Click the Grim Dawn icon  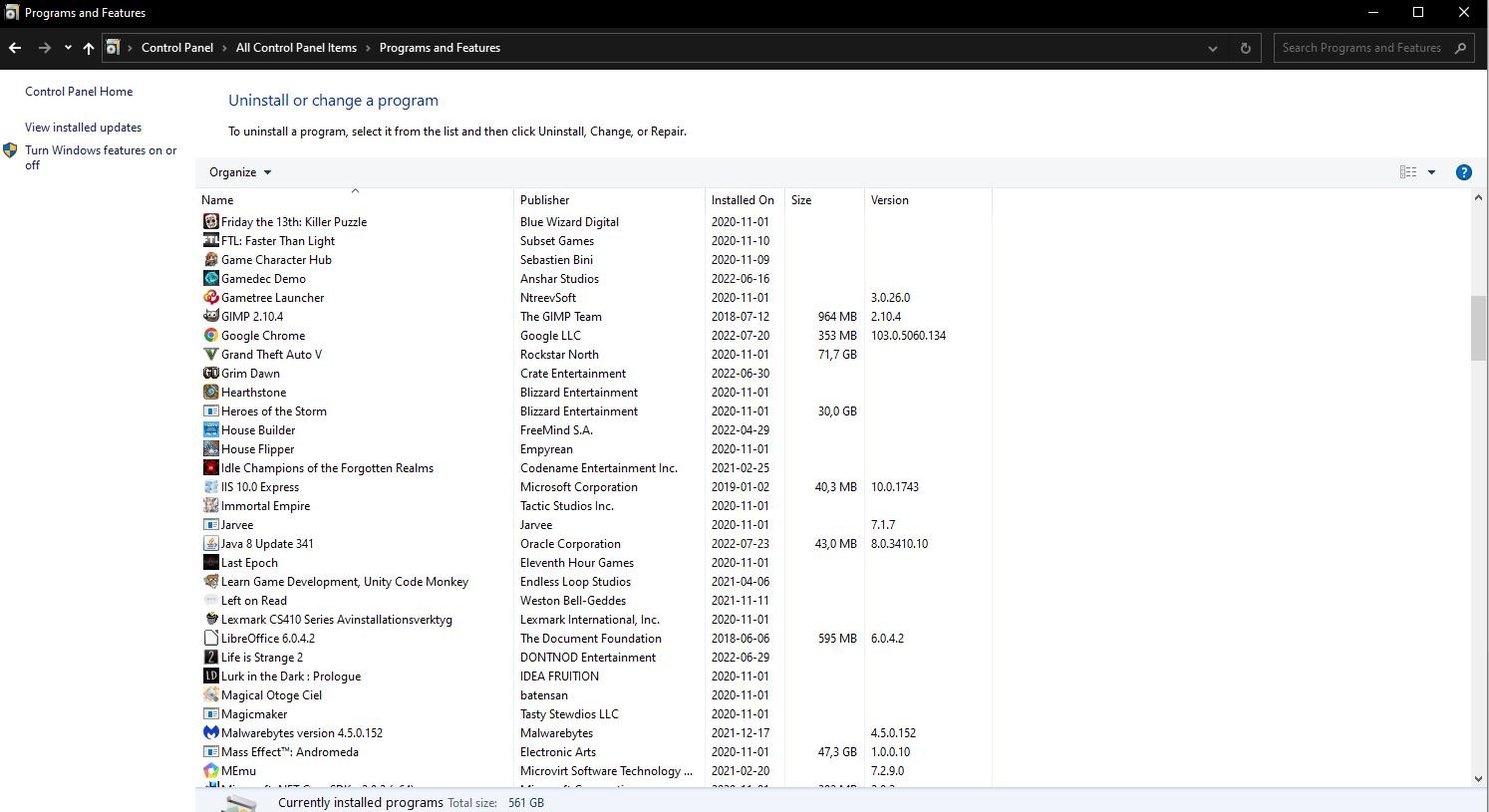tap(210, 373)
